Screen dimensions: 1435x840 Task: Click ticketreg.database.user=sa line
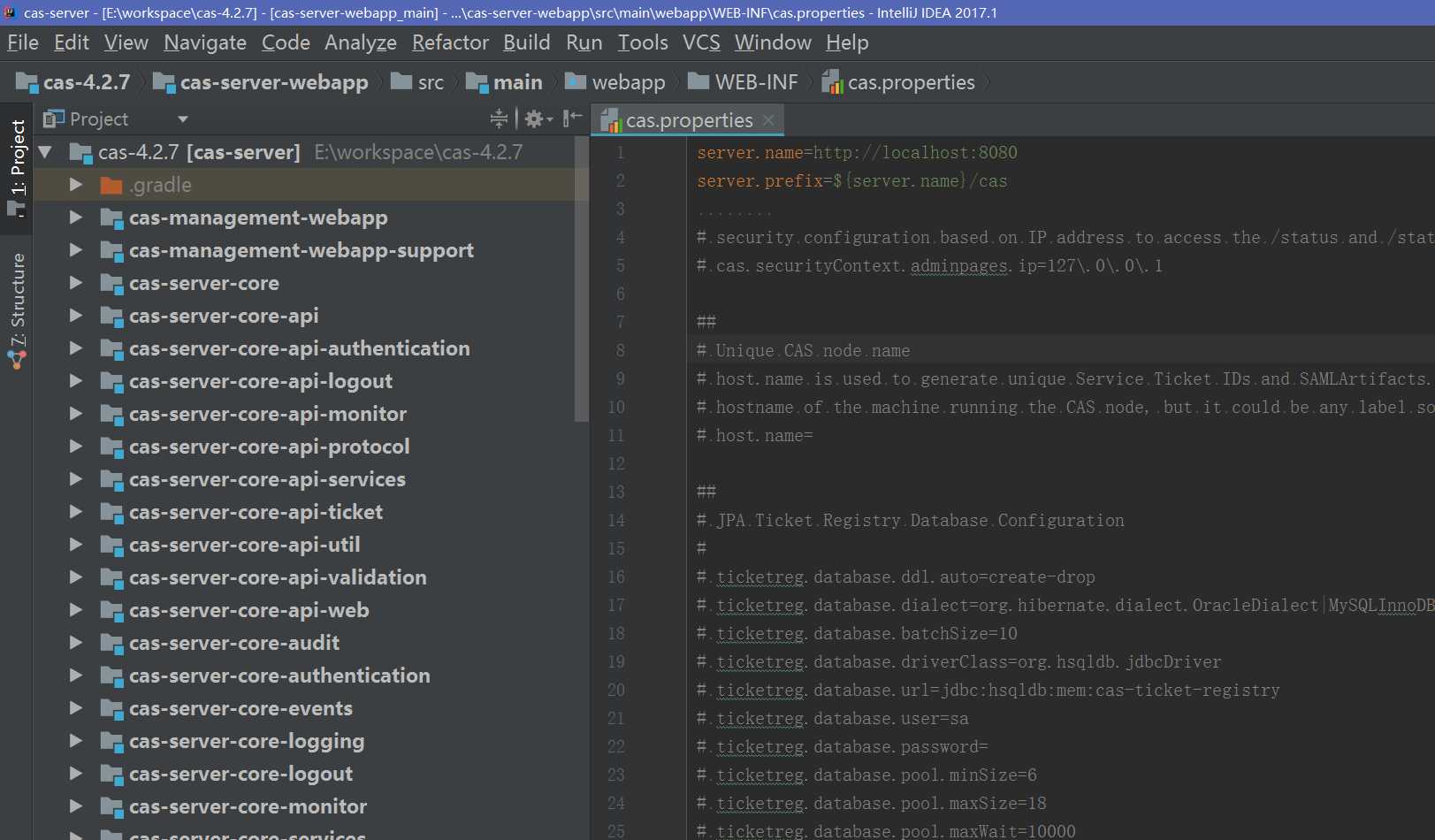click(x=832, y=718)
